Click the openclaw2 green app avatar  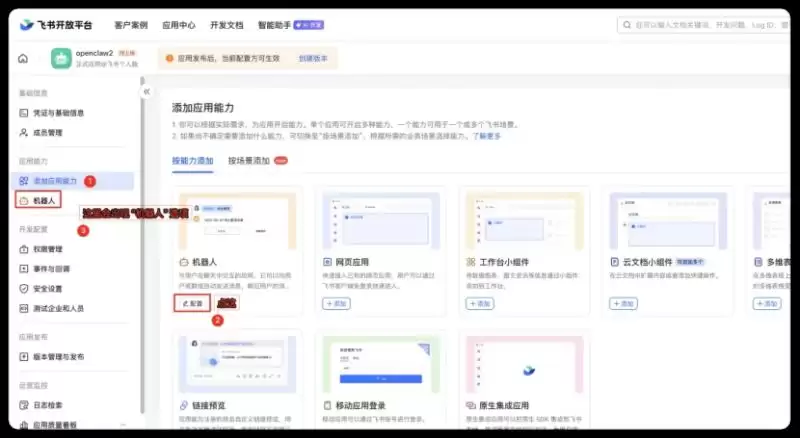(61, 58)
